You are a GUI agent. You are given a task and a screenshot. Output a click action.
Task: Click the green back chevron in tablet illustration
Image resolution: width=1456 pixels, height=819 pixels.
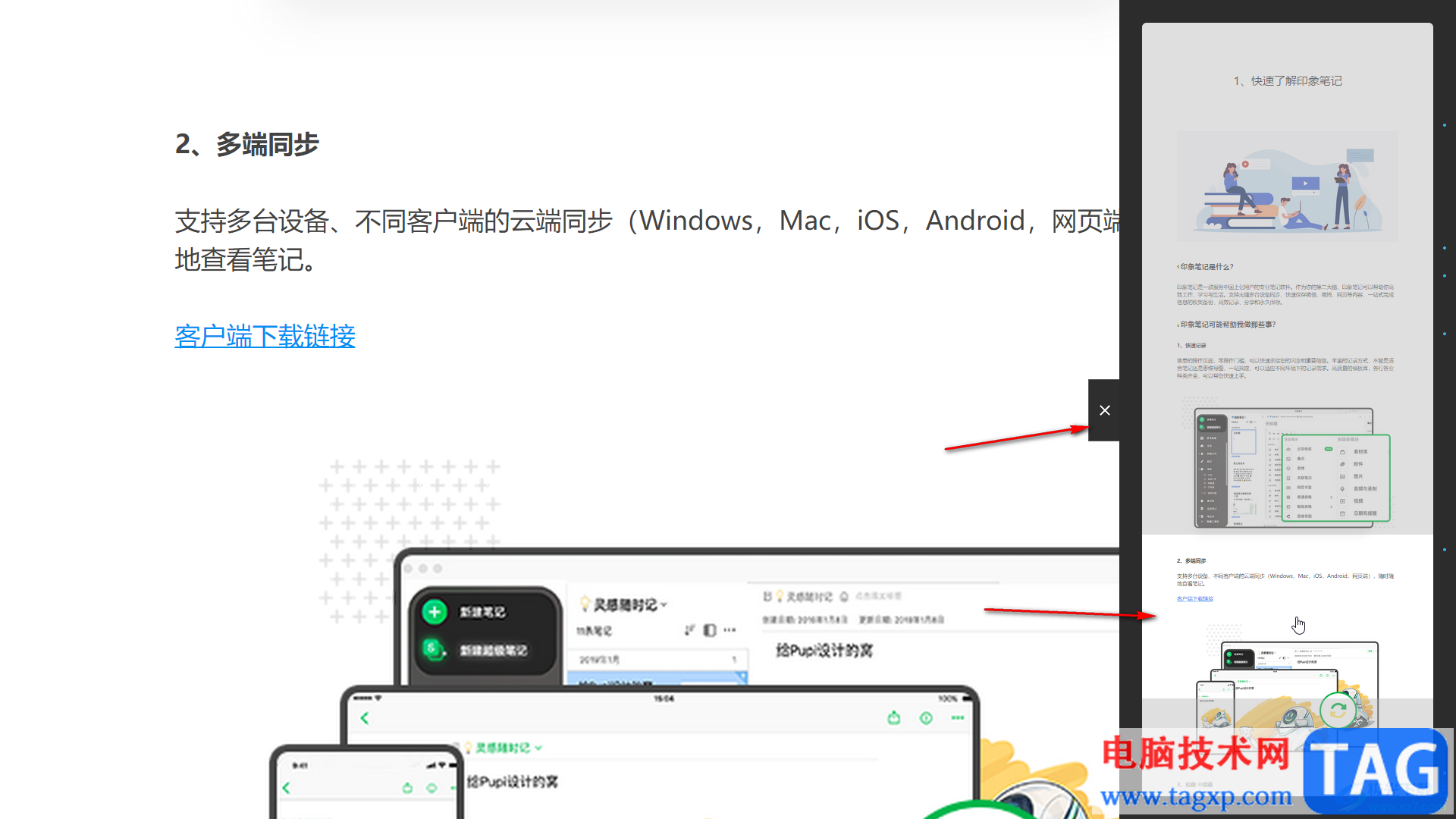coord(365,718)
